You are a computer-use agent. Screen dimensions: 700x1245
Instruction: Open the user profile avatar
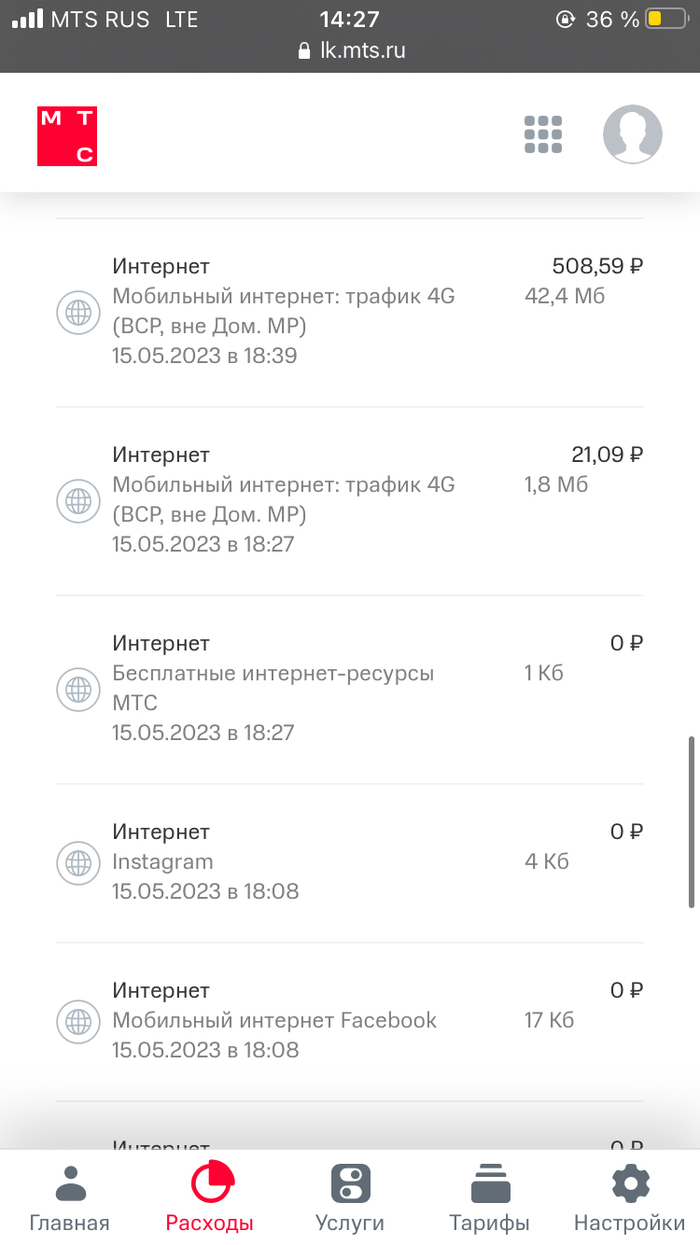tap(632, 134)
